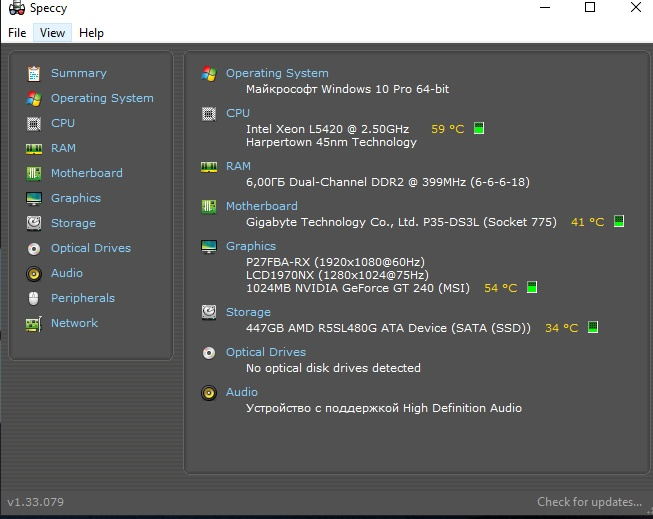
Task: View Peripherals section from sidebar
Action: click(83, 298)
